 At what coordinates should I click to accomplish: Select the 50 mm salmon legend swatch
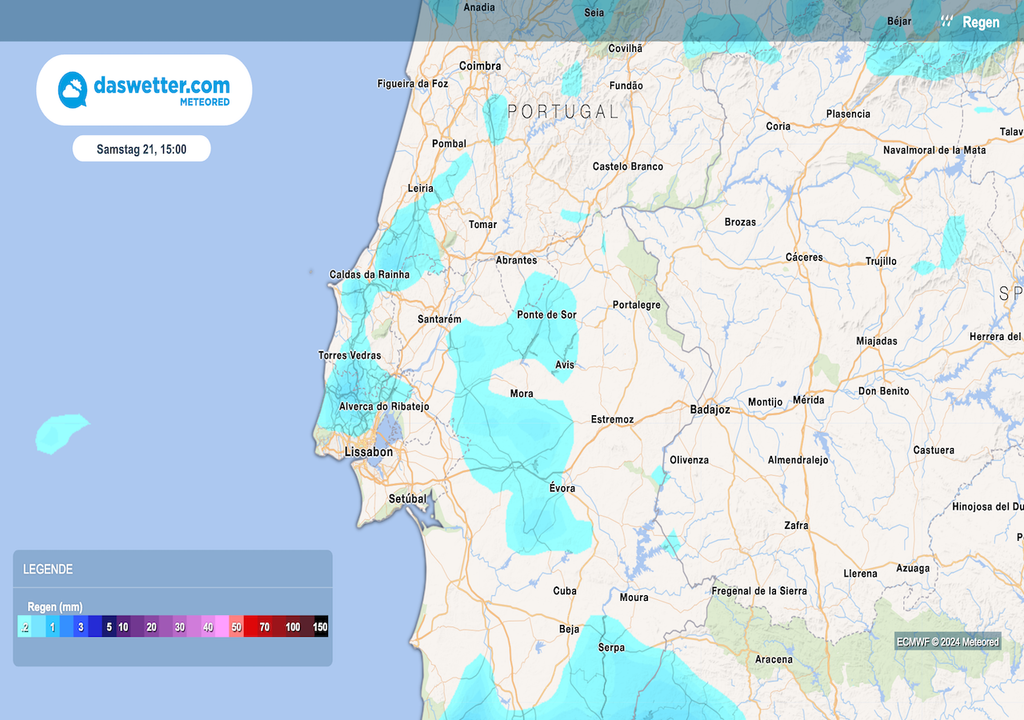tap(236, 627)
